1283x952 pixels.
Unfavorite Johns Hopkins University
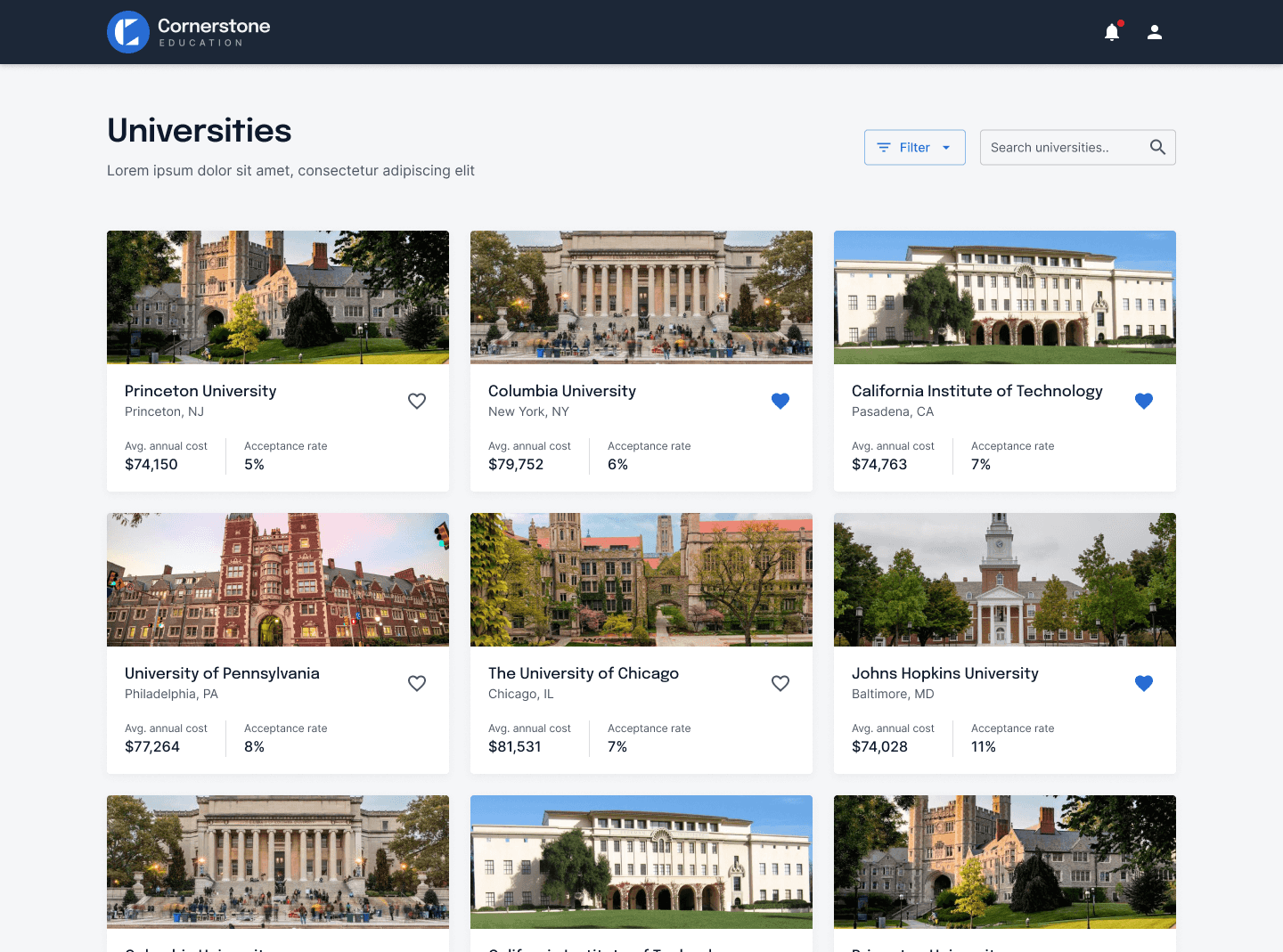click(1144, 684)
